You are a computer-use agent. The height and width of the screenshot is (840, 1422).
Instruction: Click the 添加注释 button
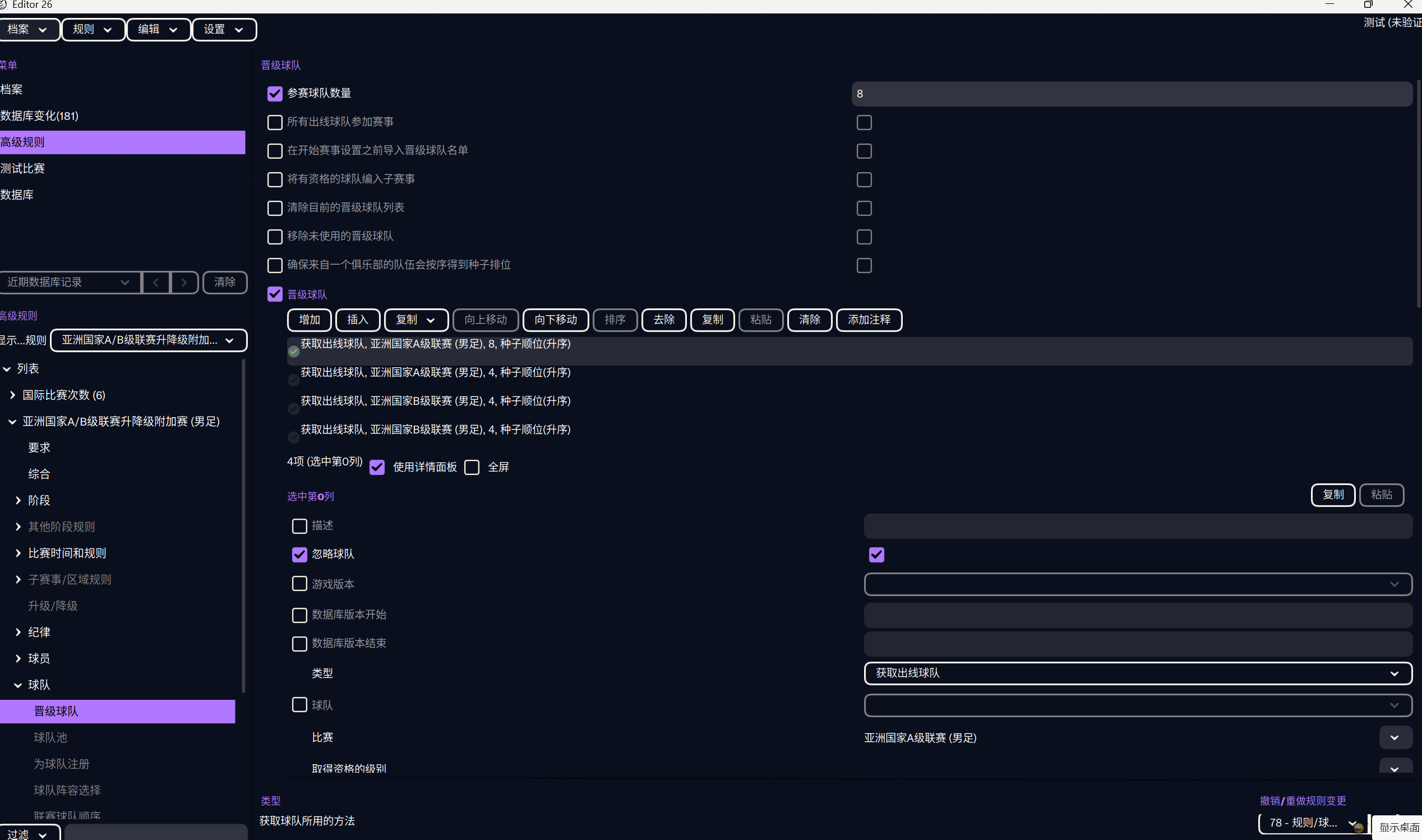869,320
